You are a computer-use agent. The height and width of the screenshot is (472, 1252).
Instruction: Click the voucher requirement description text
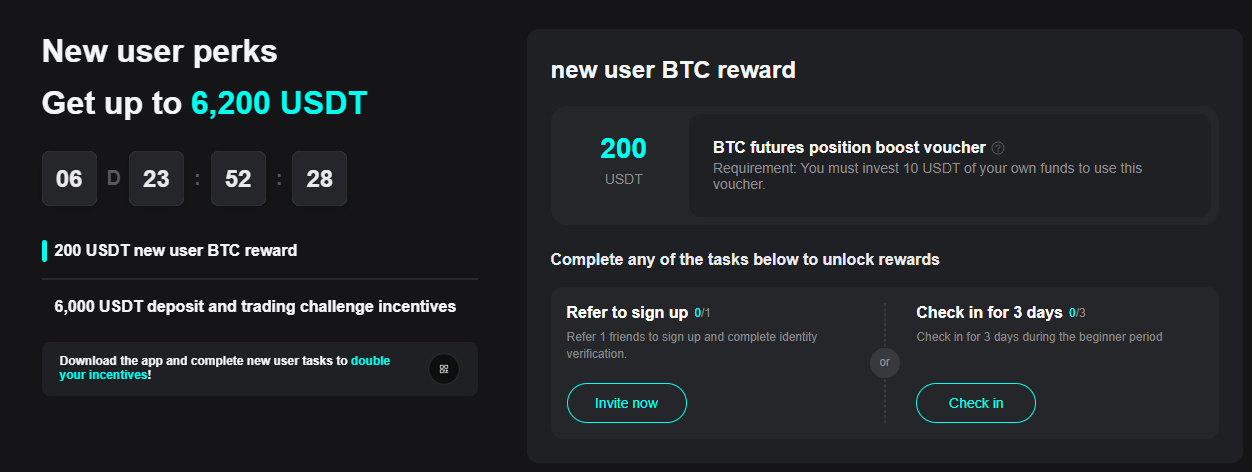(927, 176)
